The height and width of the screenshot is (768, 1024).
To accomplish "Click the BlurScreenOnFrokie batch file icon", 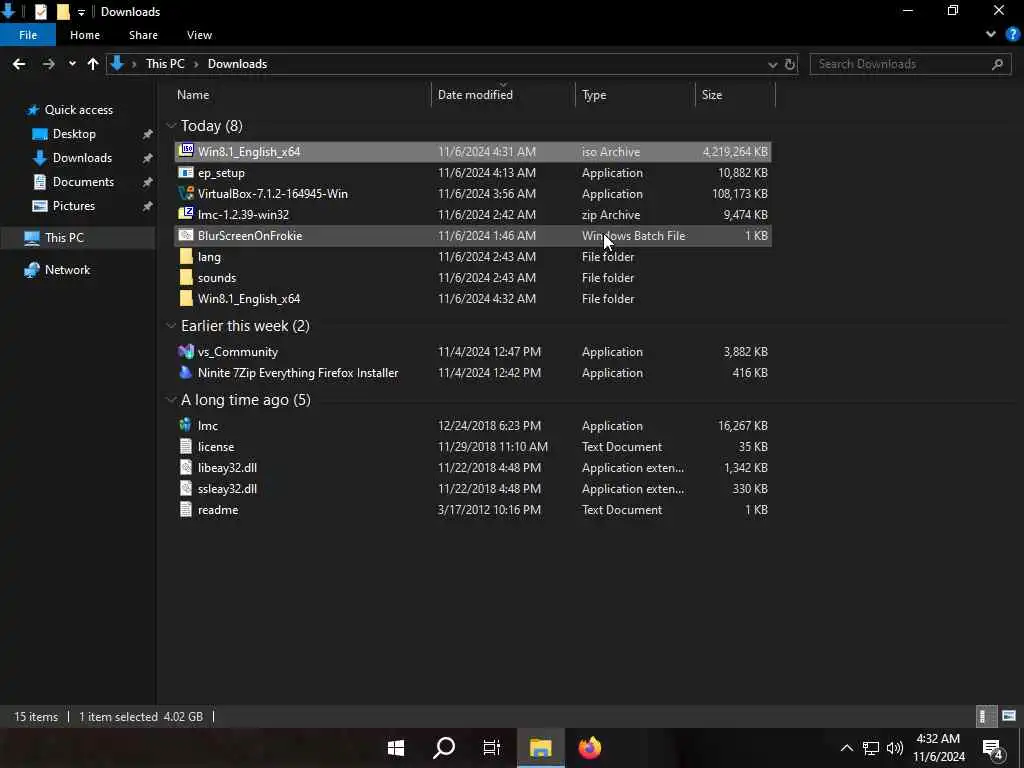I will point(186,235).
